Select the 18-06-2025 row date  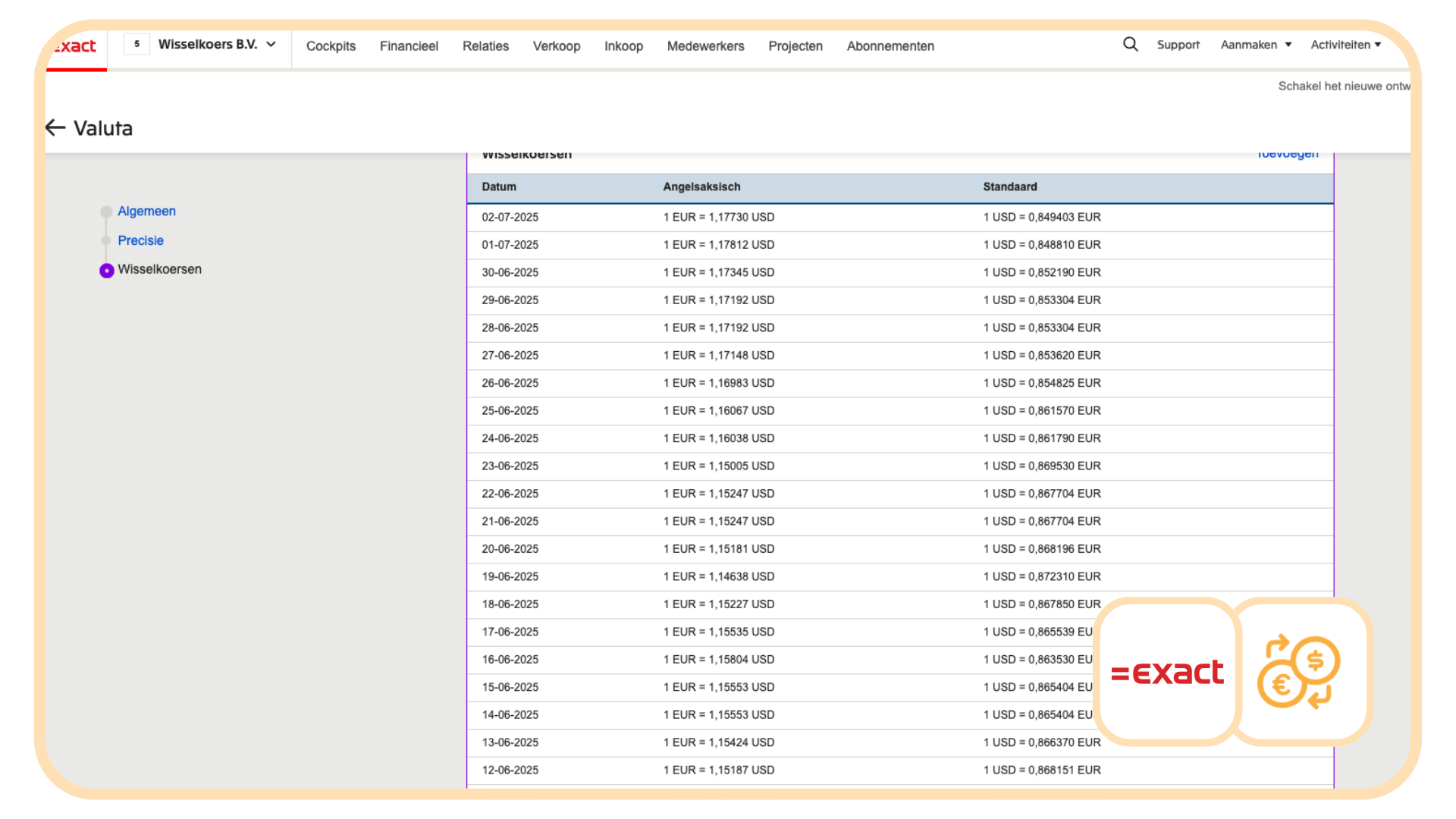point(510,604)
